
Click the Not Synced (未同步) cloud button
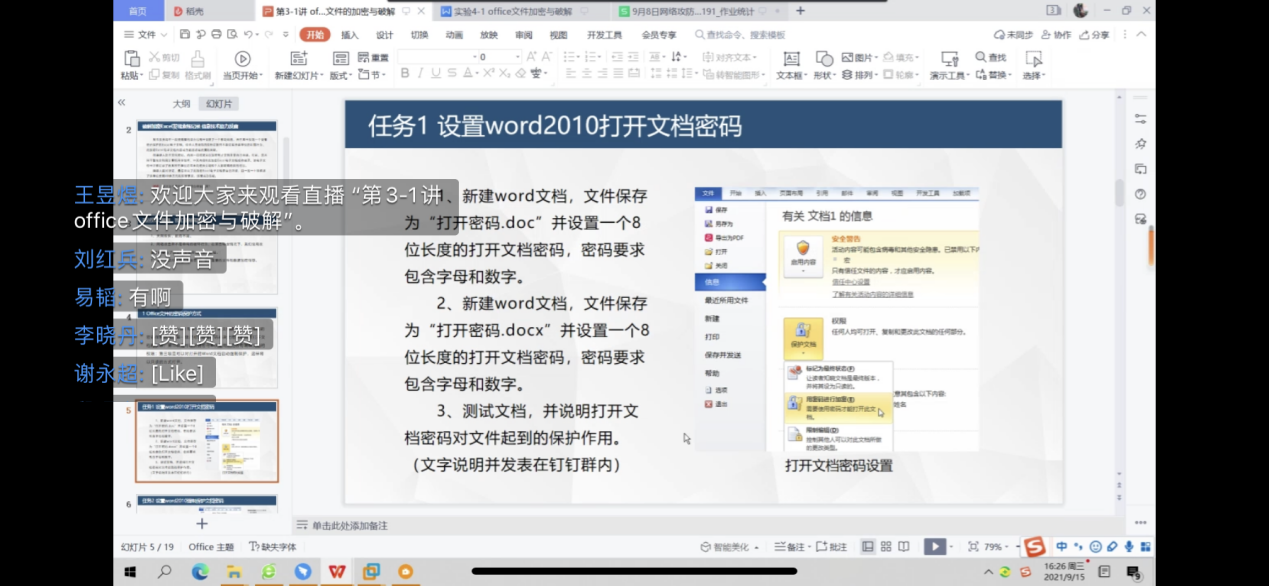(x=1012, y=34)
